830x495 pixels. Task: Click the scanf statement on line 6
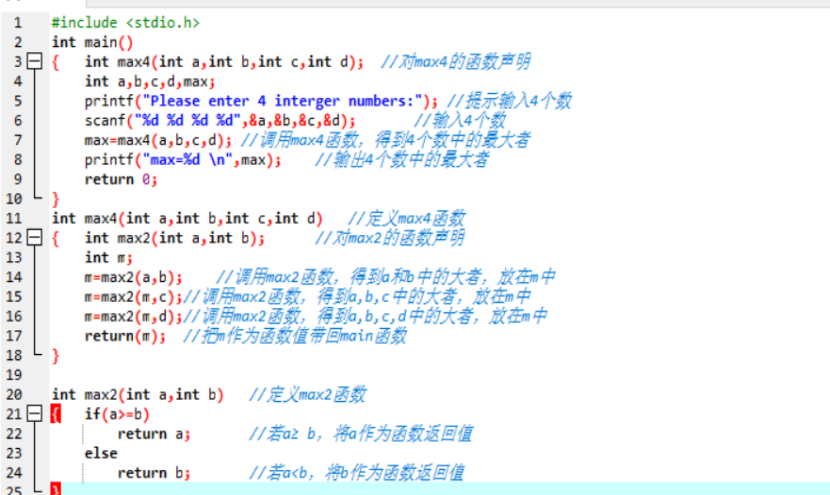220,121
